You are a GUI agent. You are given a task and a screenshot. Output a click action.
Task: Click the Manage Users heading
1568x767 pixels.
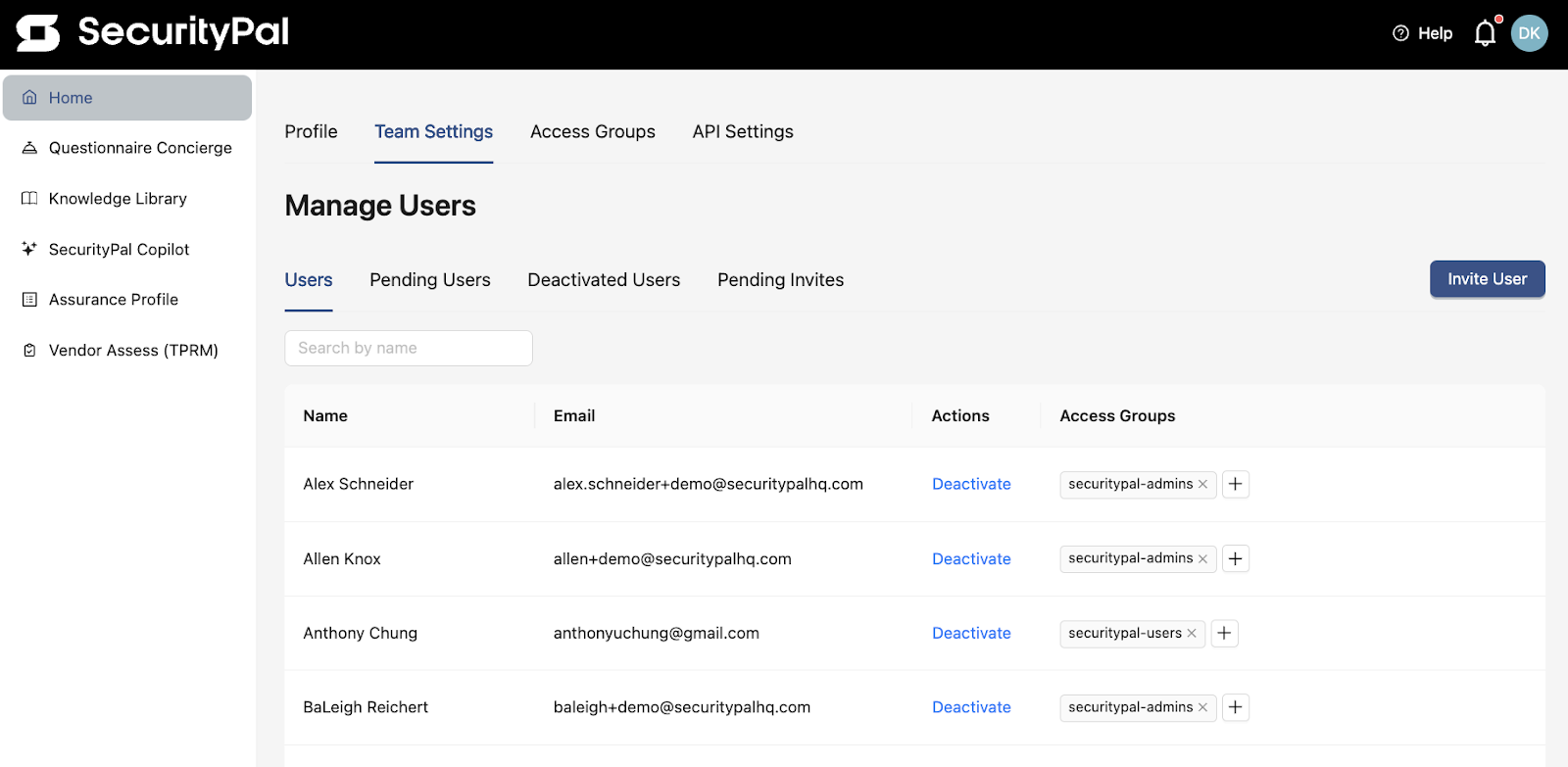click(x=380, y=206)
